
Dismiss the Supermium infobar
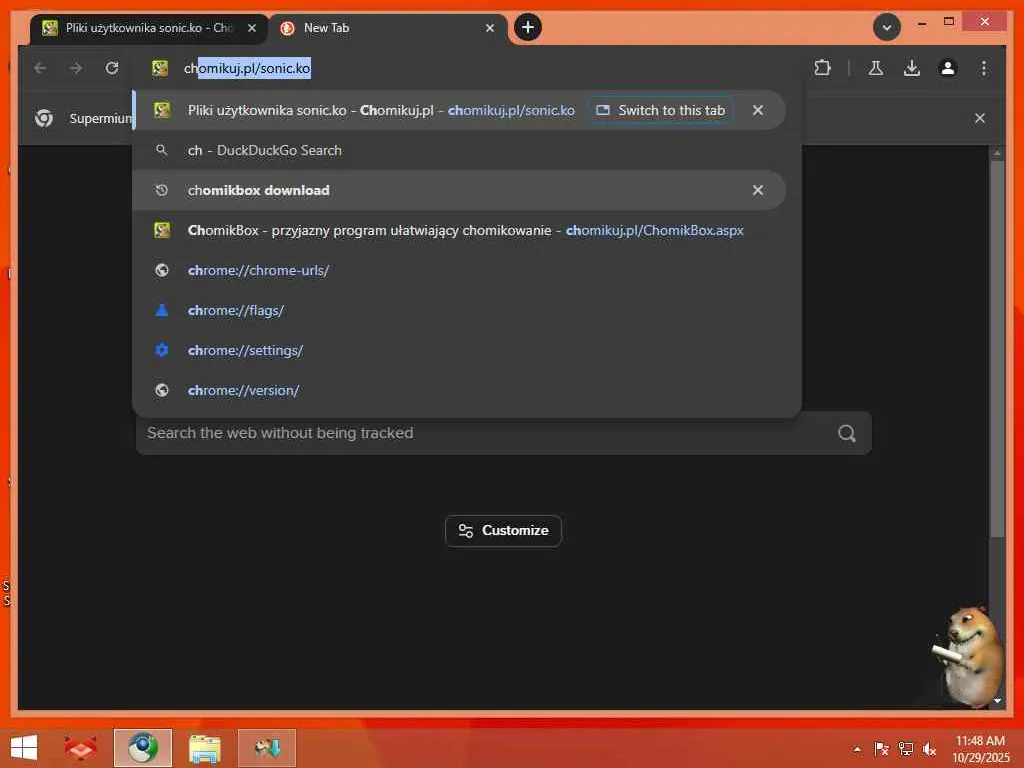980,118
